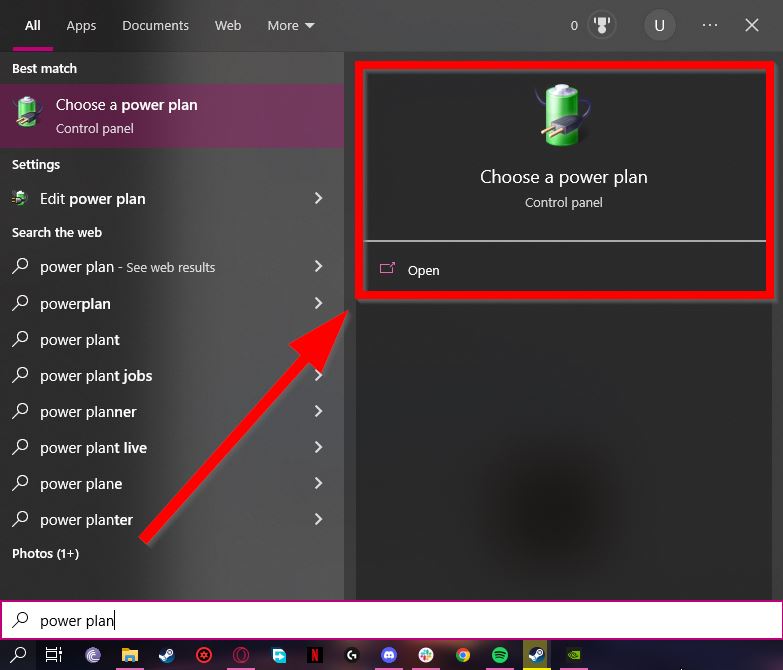This screenshot has height=670, width=783.
Task: Open Spotify from the taskbar
Action: [500, 655]
